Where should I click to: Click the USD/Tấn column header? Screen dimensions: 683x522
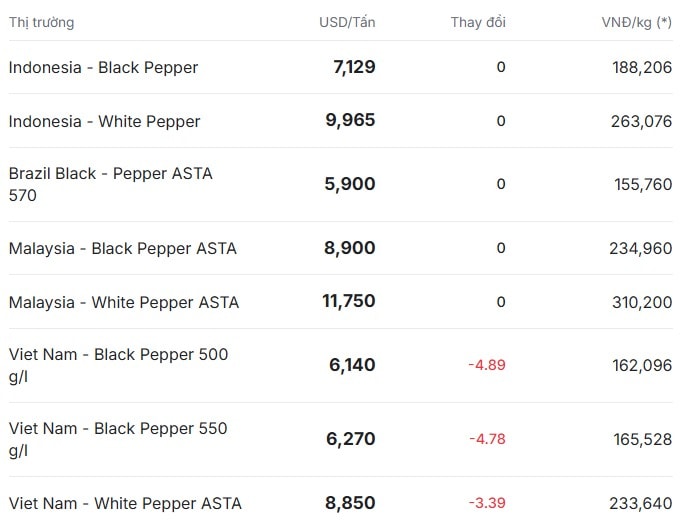(x=347, y=22)
